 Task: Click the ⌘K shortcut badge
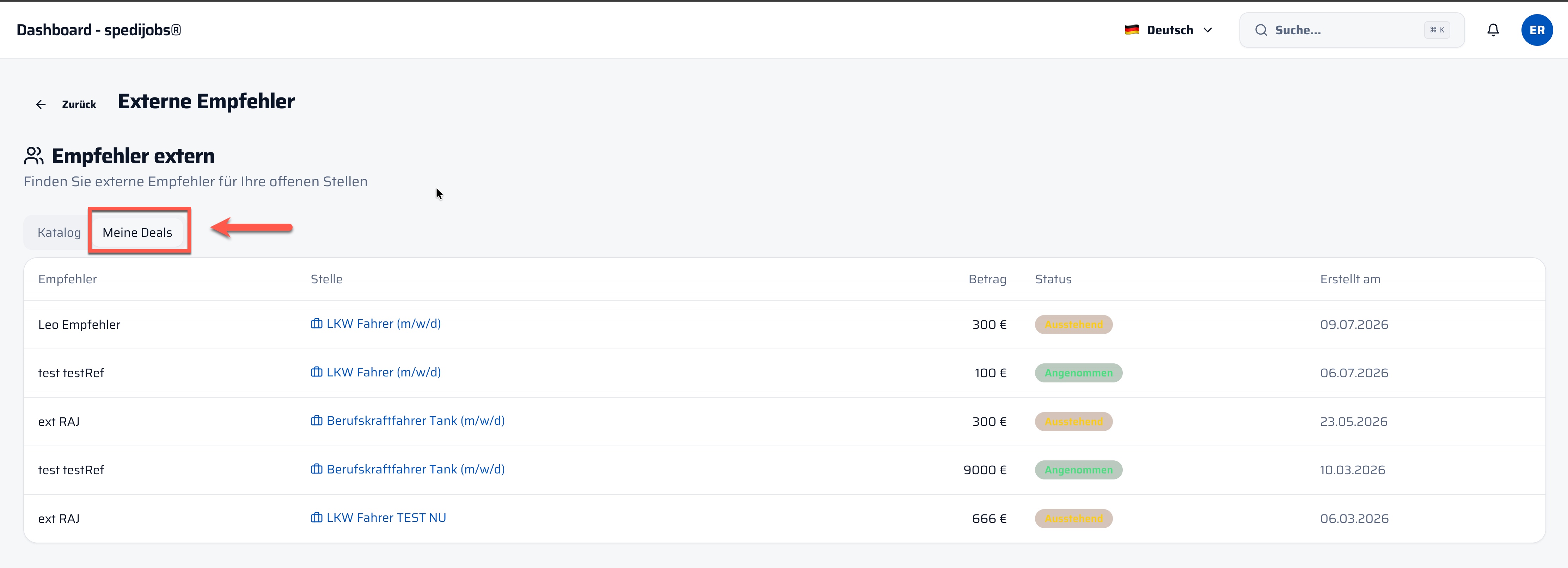pos(1437,30)
